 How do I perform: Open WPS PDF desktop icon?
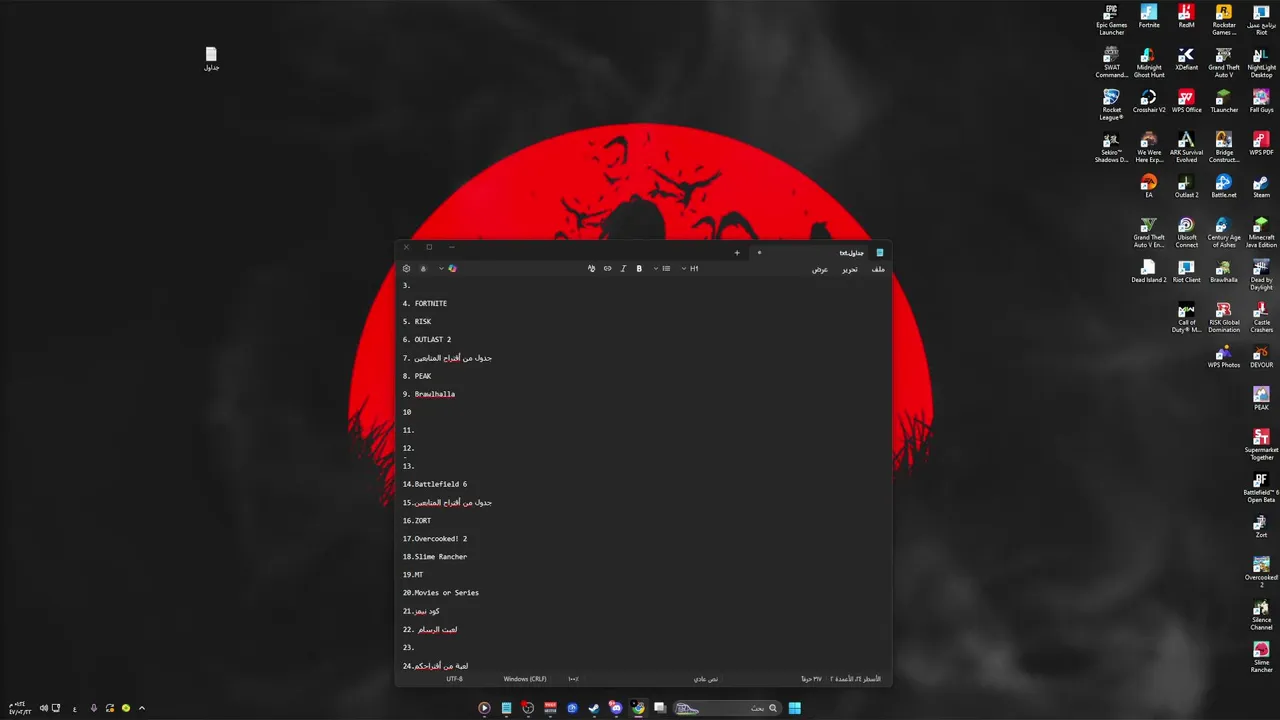(x=1261, y=144)
